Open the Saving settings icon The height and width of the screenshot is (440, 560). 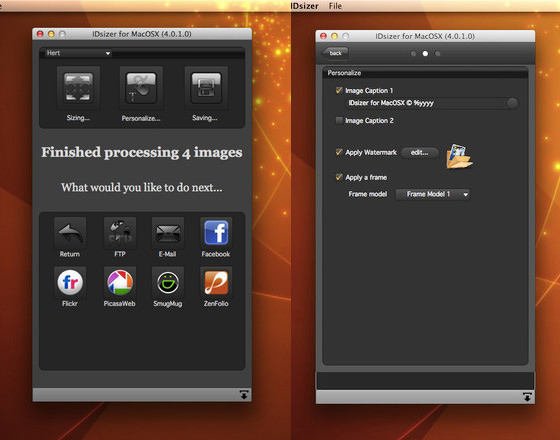[x=206, y=88]
